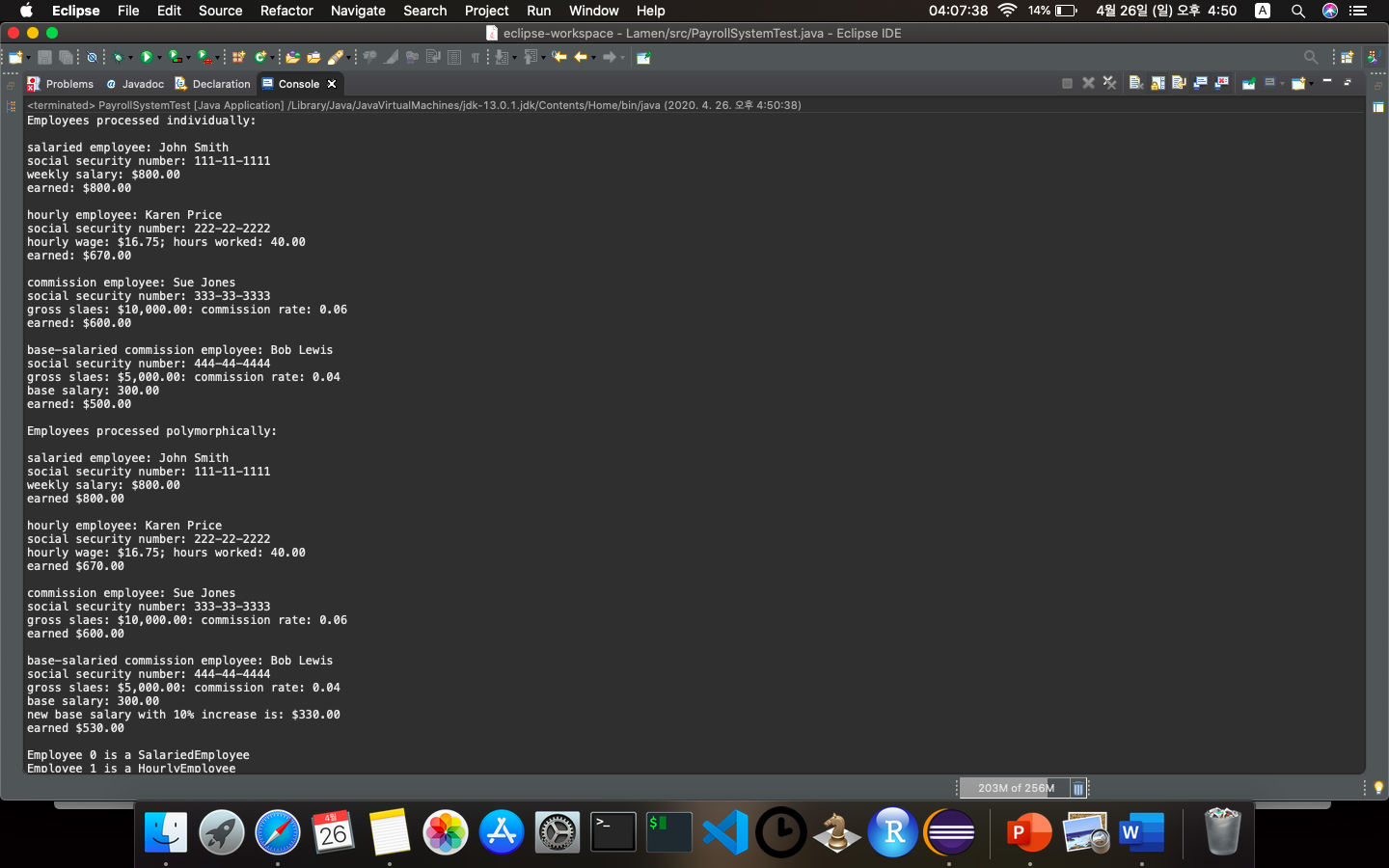Toggle show console when standard error changes
The image size is (1389, 868).
(1221, 83)
